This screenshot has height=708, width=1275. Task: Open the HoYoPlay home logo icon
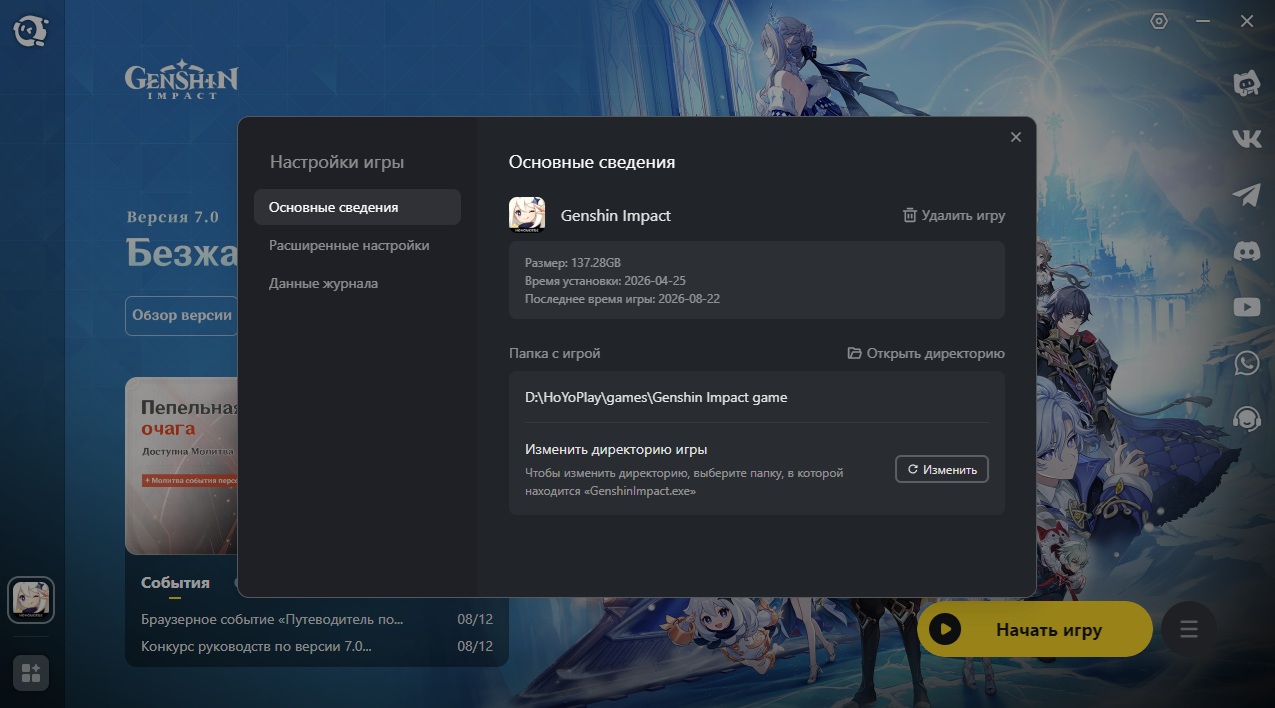[x=30, y=30]
